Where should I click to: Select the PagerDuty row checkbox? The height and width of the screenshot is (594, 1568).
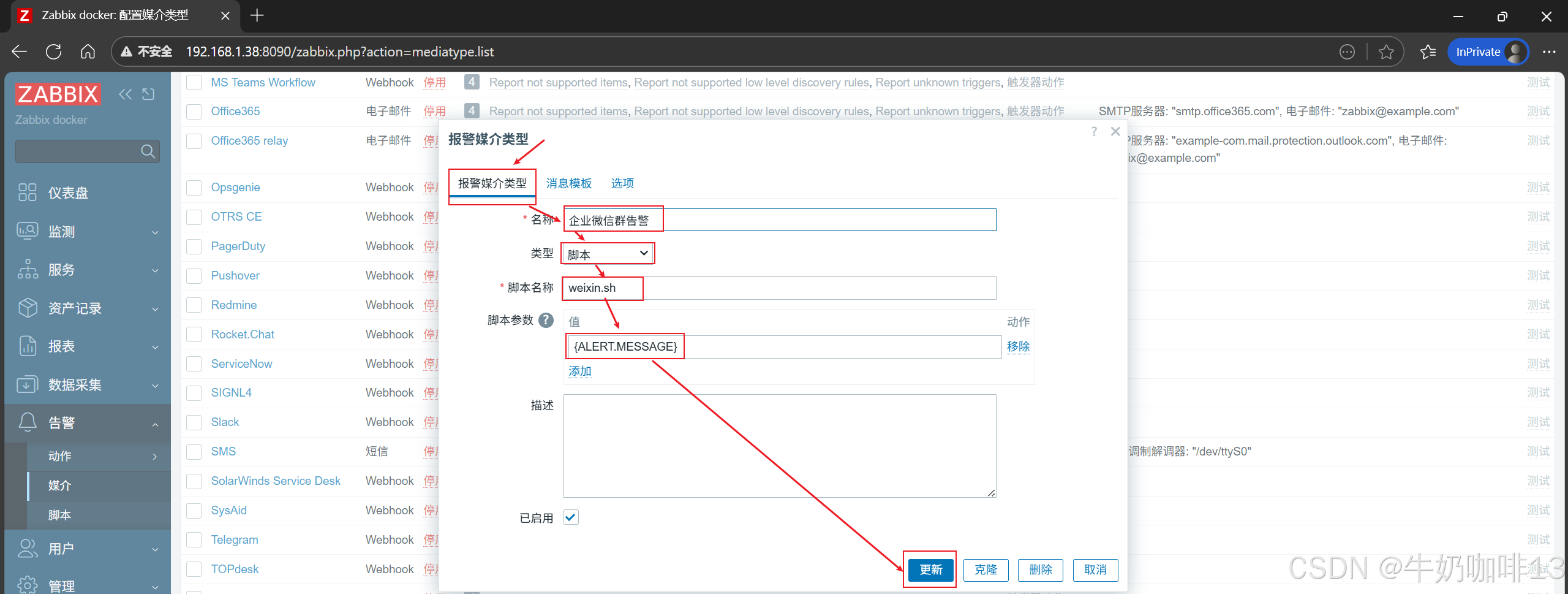click(x=194, y=246)
